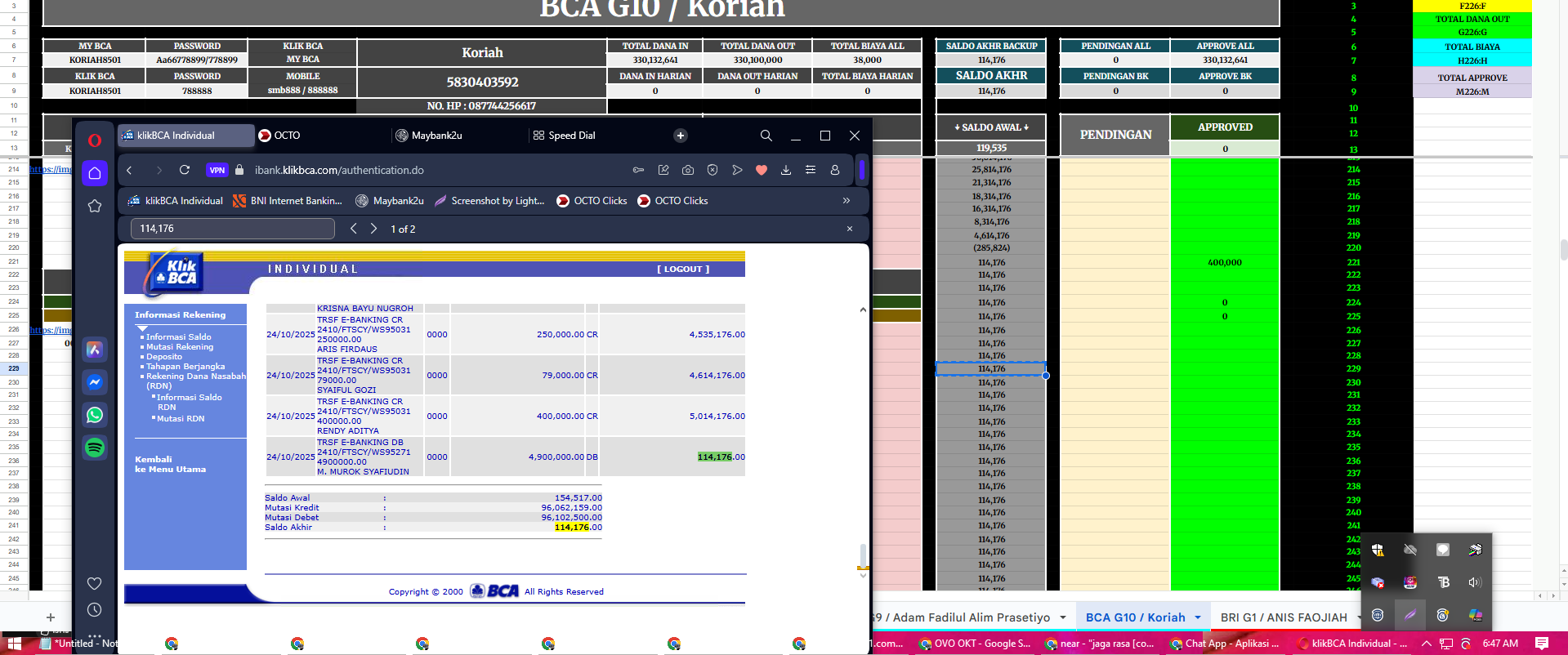Reload the klikBCA page
The width and height of the screenshot is (1568, 655).
click(x=185, y=170)
